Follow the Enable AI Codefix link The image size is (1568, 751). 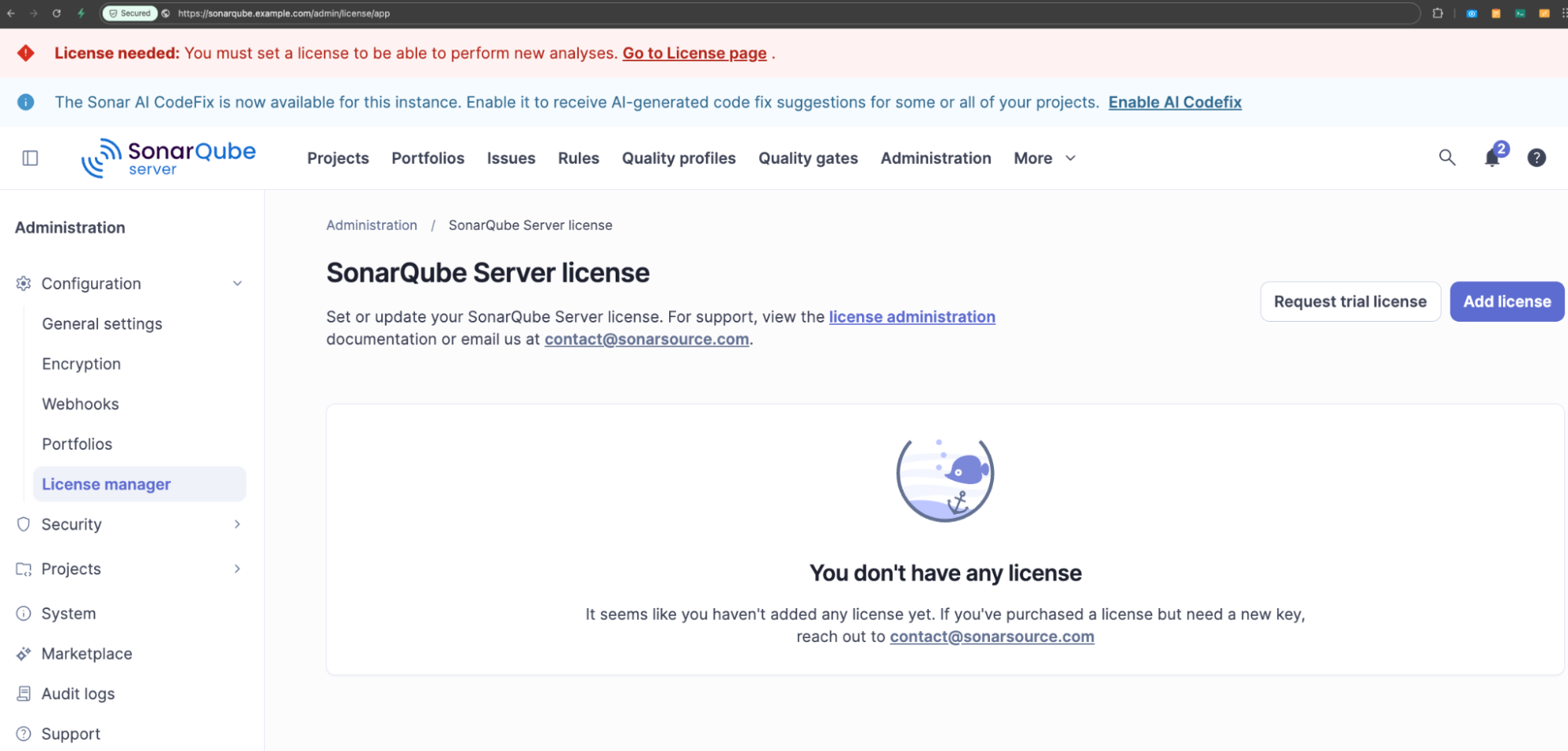point(1174,102)
